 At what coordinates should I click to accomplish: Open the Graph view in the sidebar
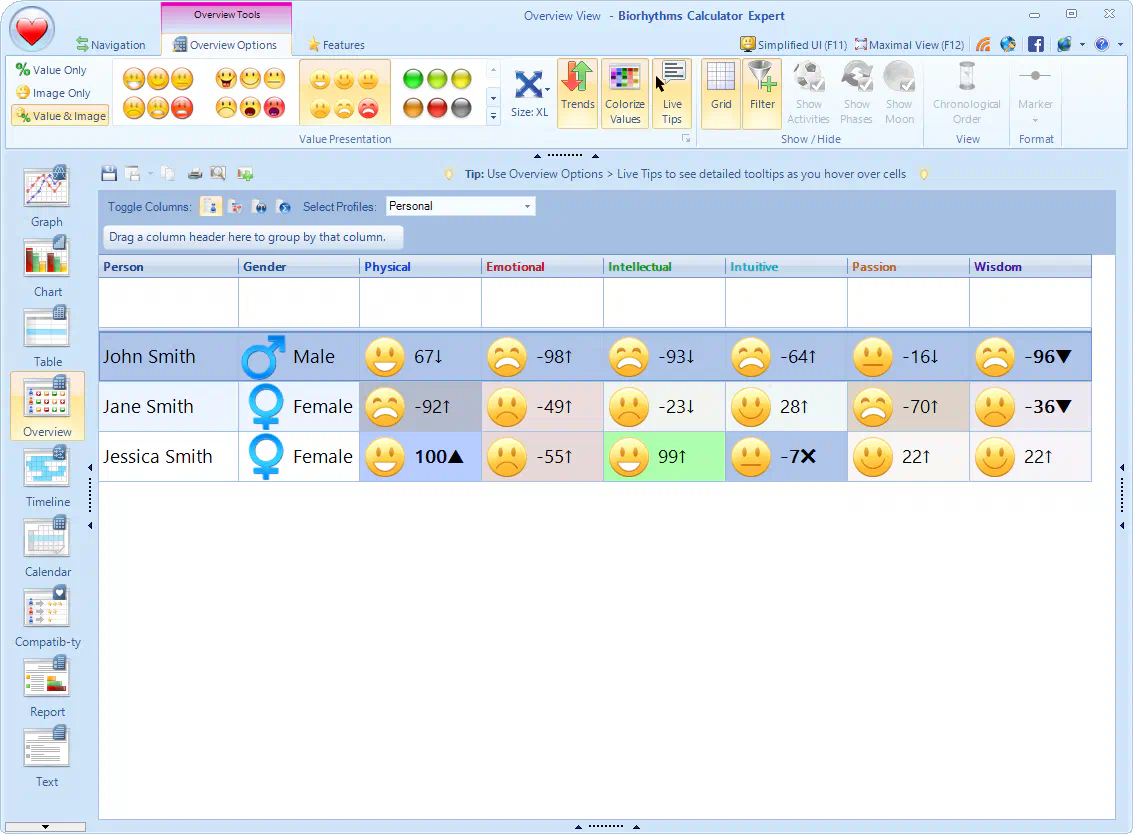[47, 197]
